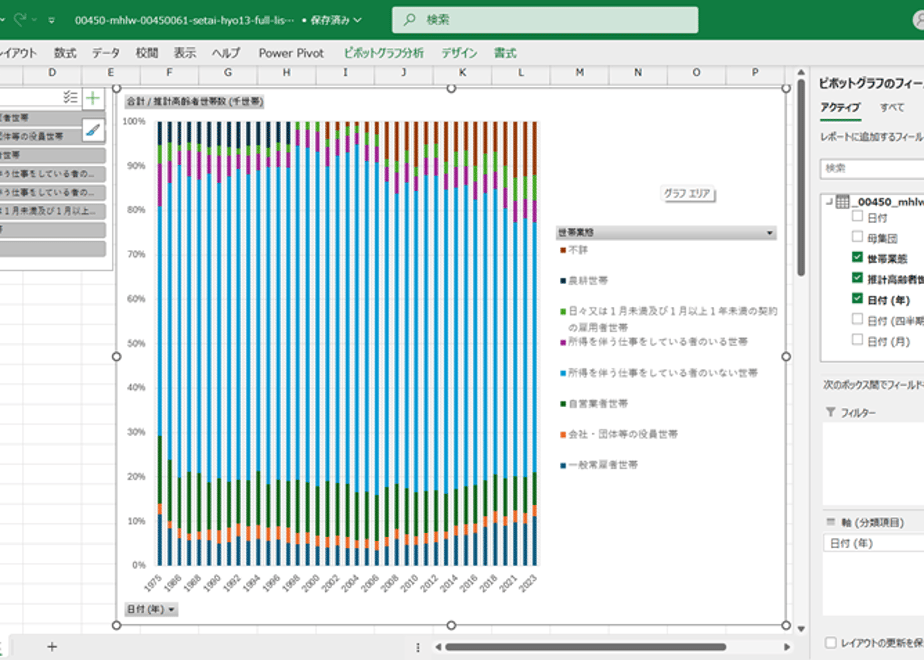Toggle the レイアウトの更新を保留 checkbox
Viewport: 924px width, 660px height.
click(831, 642)
